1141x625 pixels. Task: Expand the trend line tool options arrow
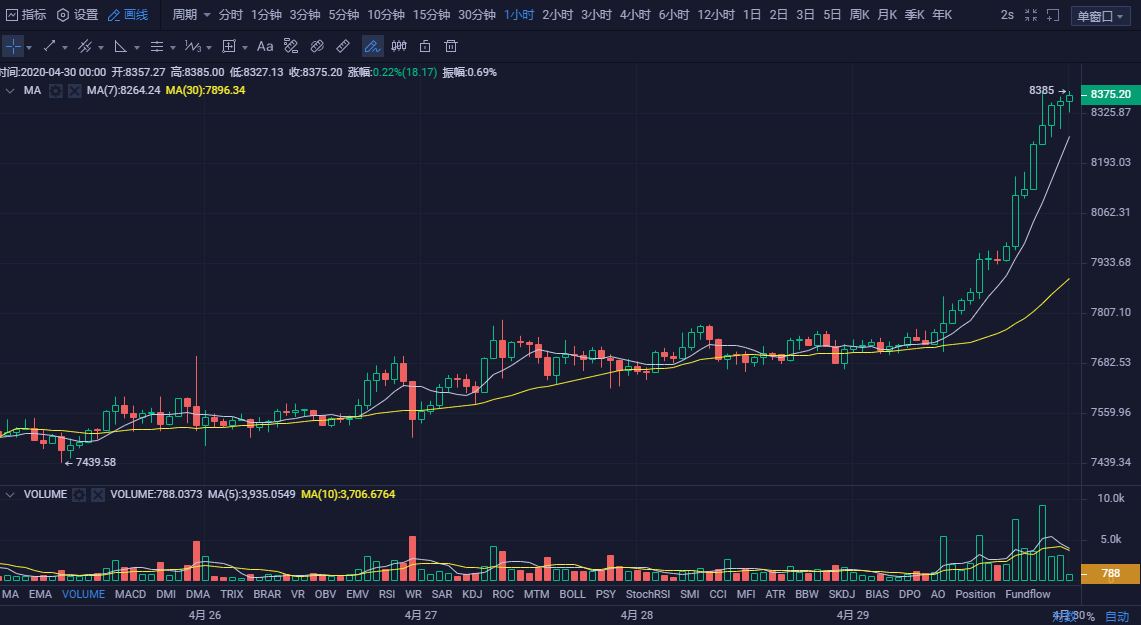click(65, 47)
